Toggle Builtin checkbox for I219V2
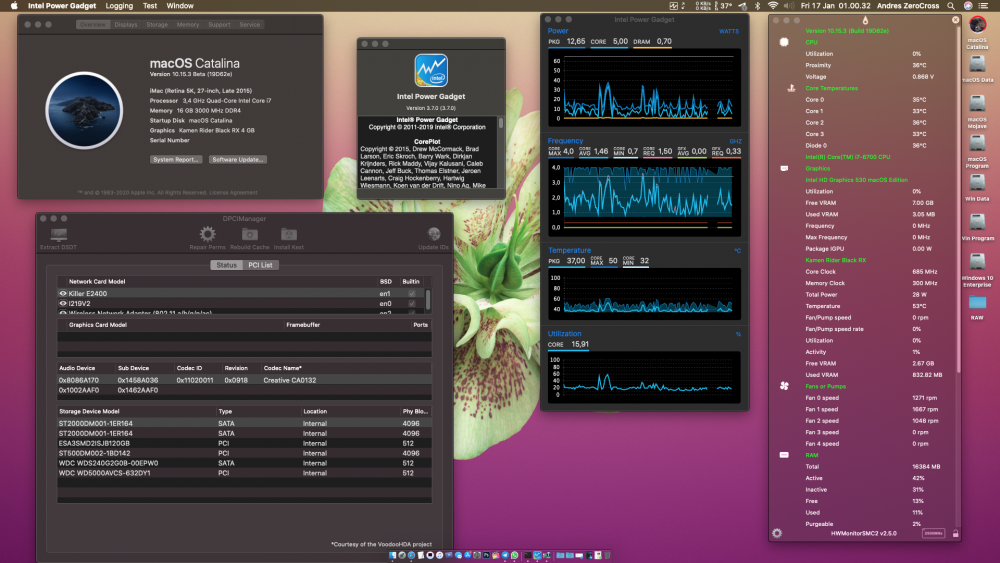Image resolution: width=1000 pixels, height=563 pixels. point(412,303)
